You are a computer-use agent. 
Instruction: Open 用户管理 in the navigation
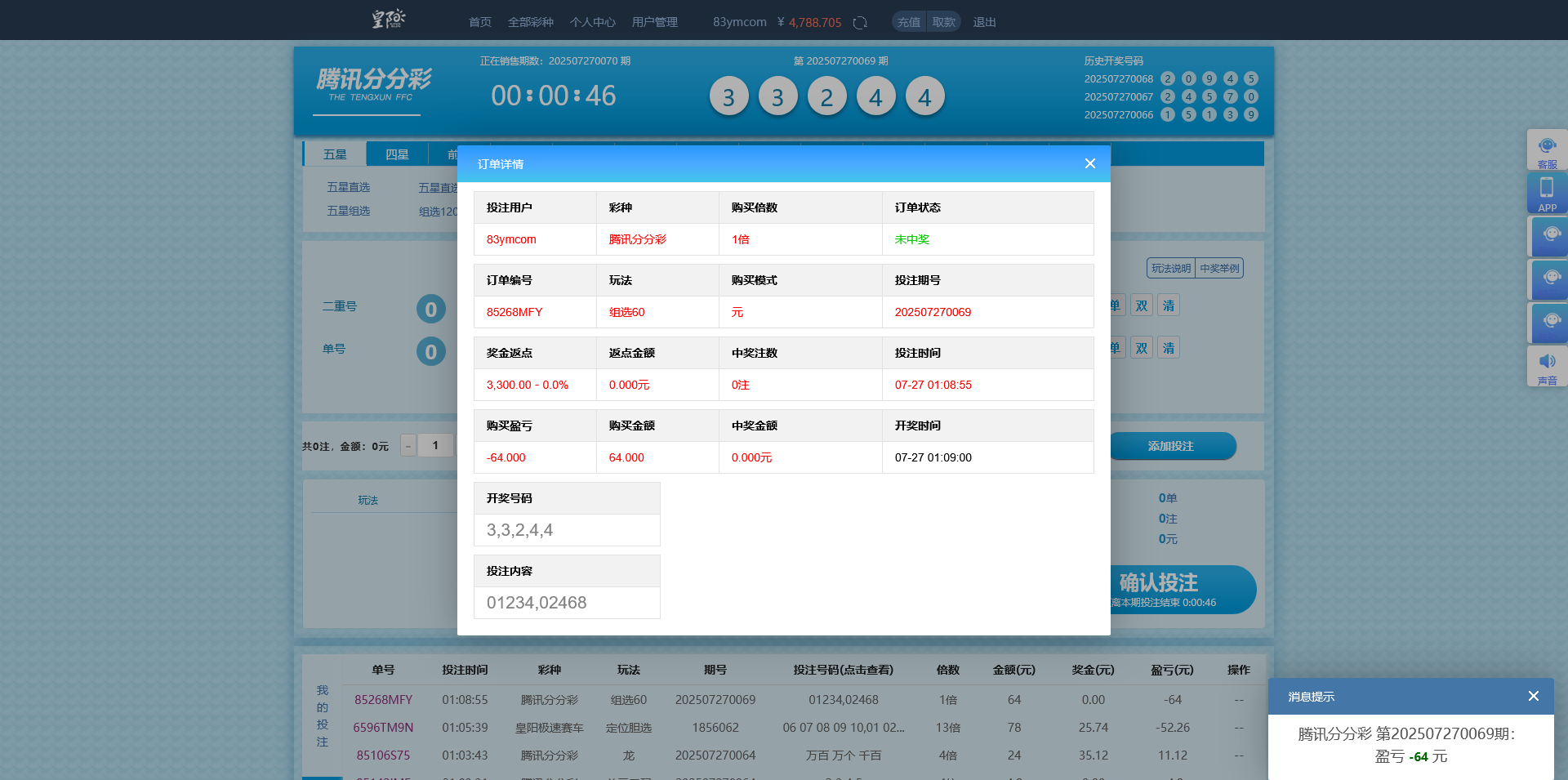click(x=655, y=22)
